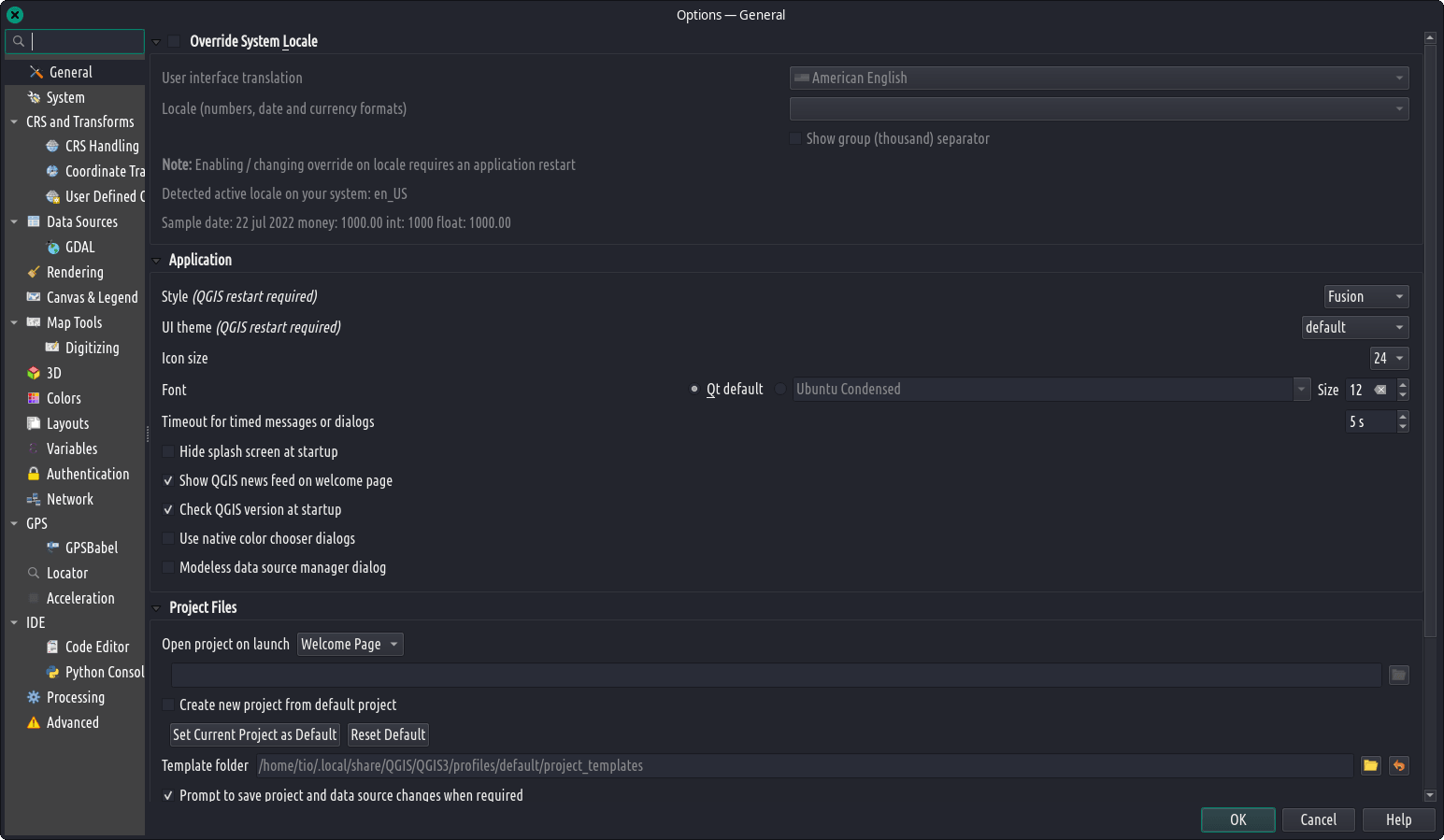The width and height of the screenshot is (1444, 840).
Task: Select the Map Tools icon
Action: [x=34, y=322]
